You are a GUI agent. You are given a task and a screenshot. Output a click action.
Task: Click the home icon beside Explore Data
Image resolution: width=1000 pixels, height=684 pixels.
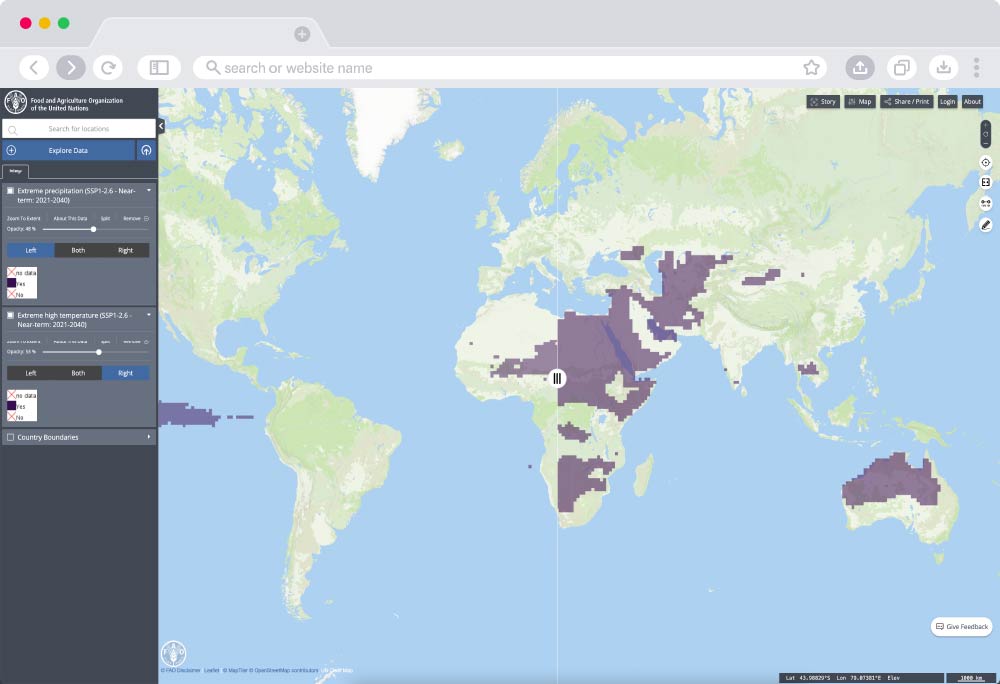tap(146, 149)
